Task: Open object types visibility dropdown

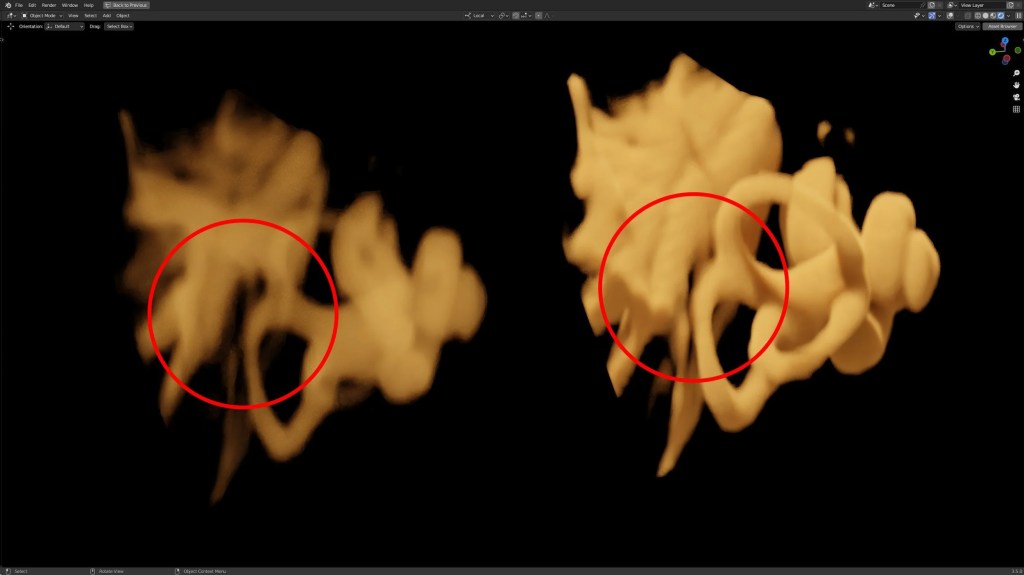Action: point(920,16)
